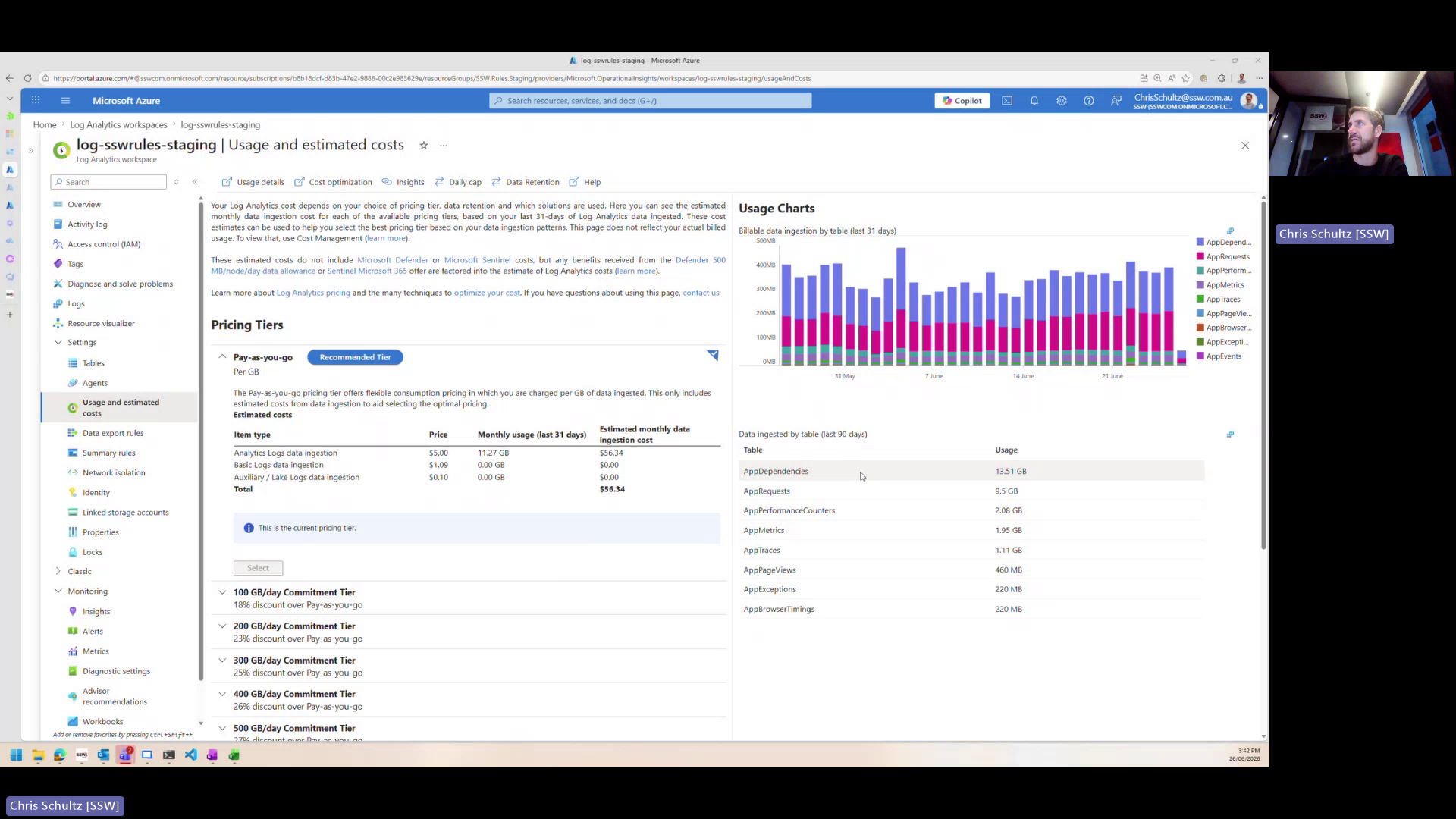Expand 100 GB/day Commitment Tier
Image resolution: width=1456 pixels, height=819 pixels.
pos(222,592)
